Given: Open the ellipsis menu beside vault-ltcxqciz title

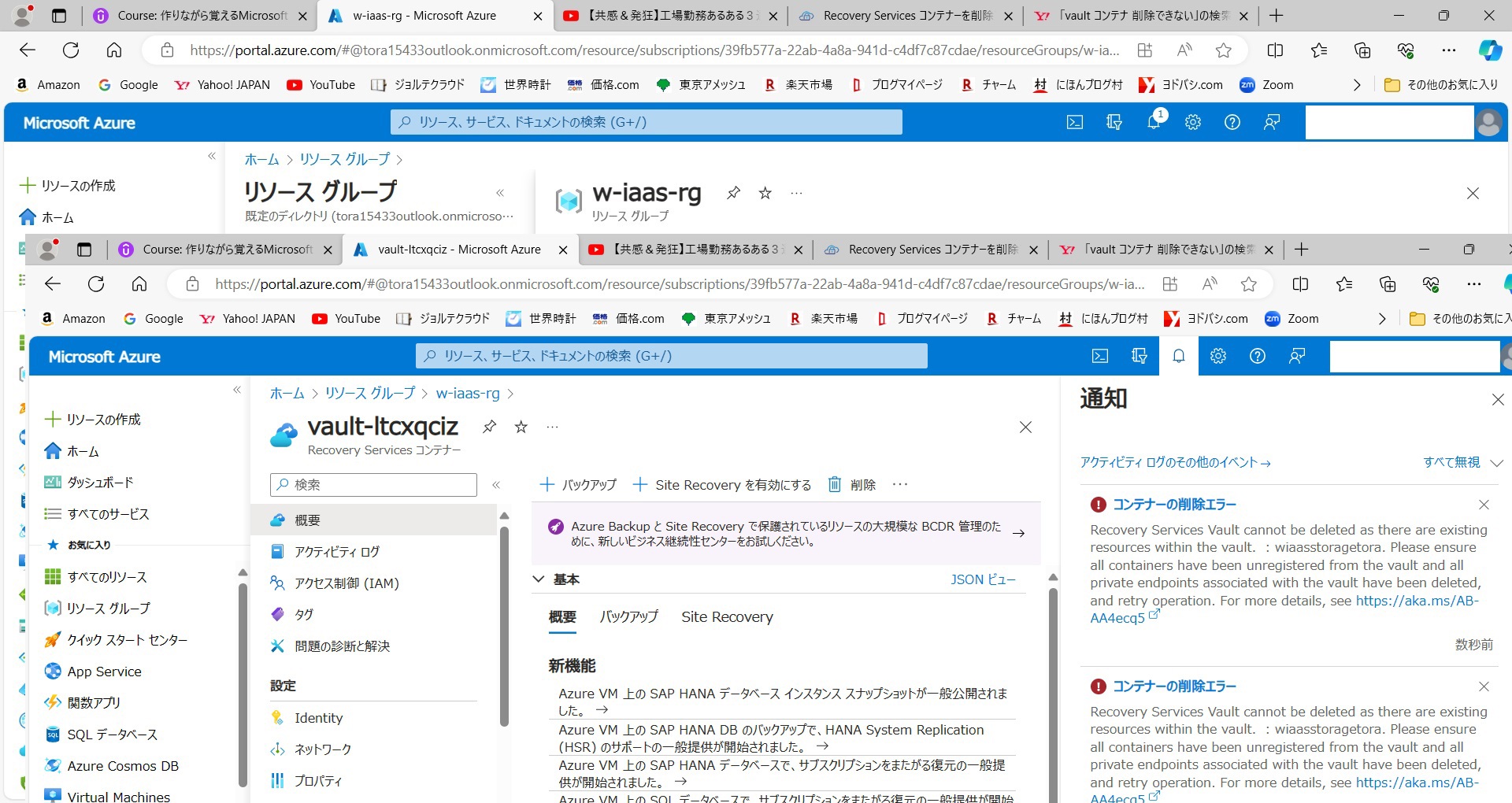Looking at the screenshot, I should [x=553, y=427].
